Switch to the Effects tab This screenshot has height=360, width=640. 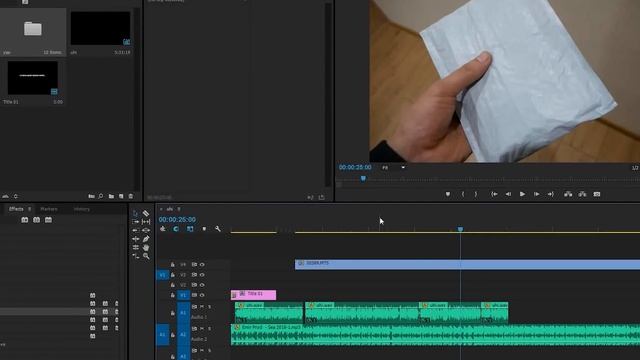click(x=16, y=209)
